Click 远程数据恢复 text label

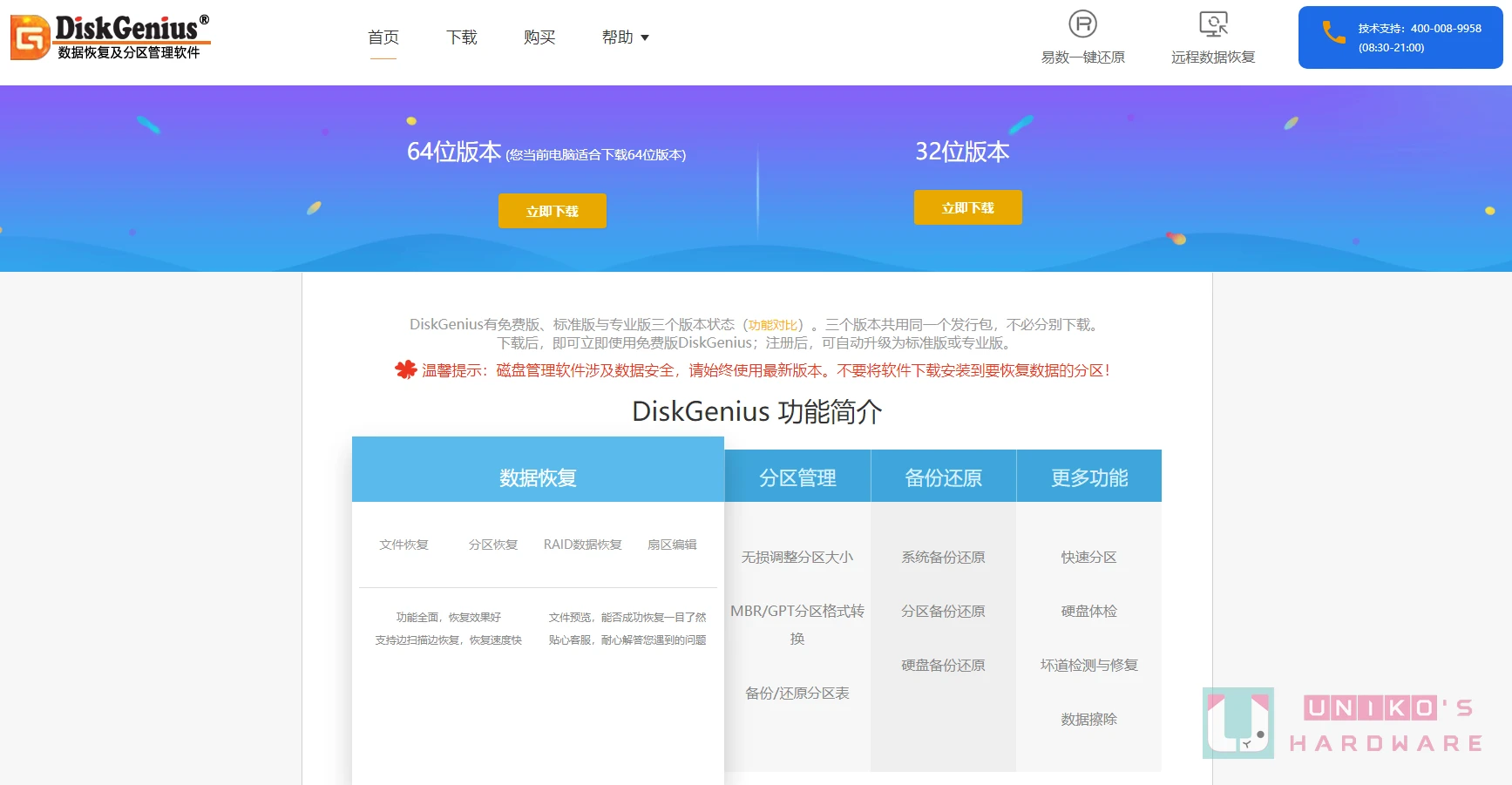click(1213, 58)
